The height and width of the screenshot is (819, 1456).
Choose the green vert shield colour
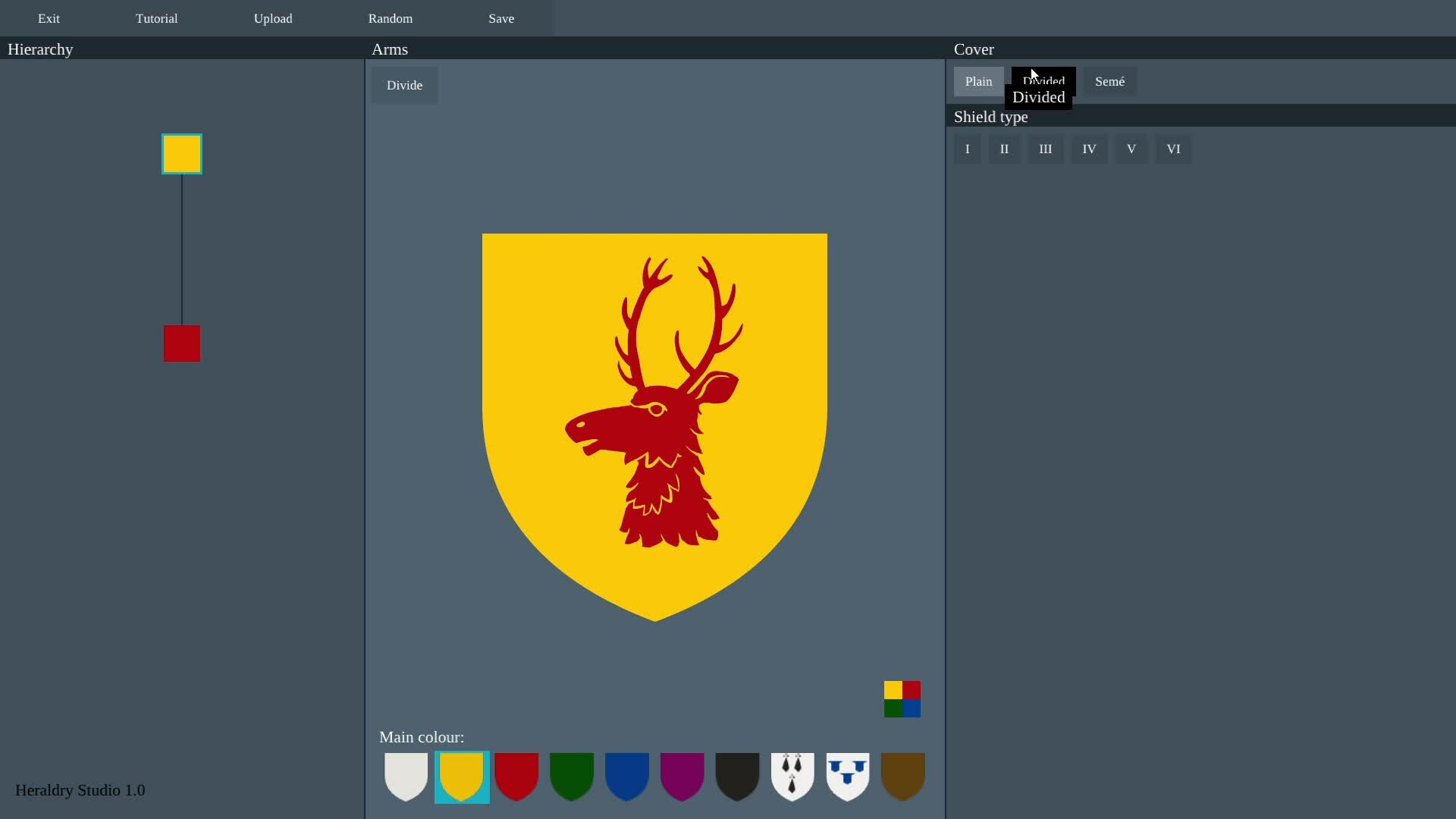click(x=572, y=776)
